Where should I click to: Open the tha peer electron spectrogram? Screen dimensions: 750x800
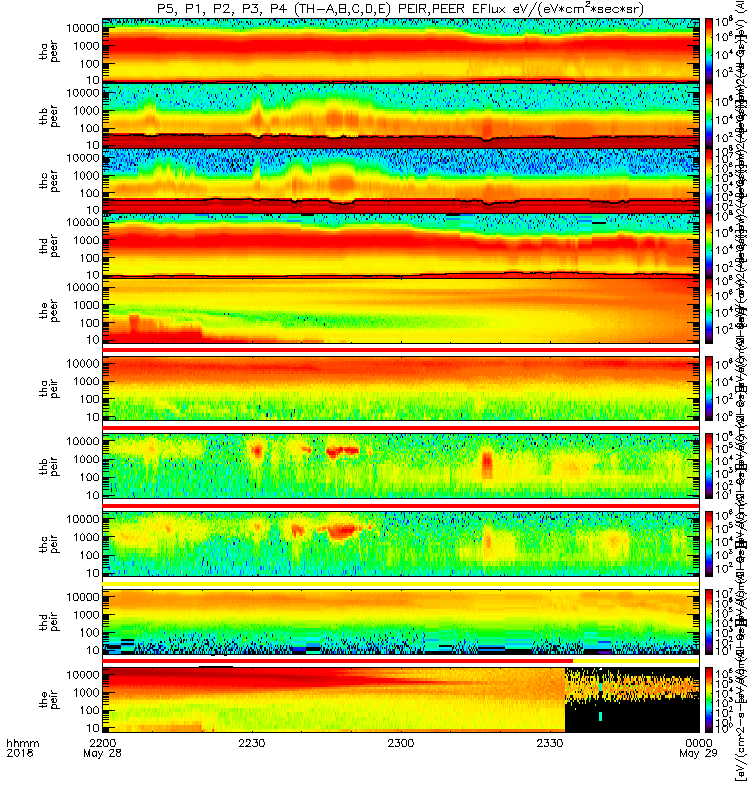(x=401, y=50)
